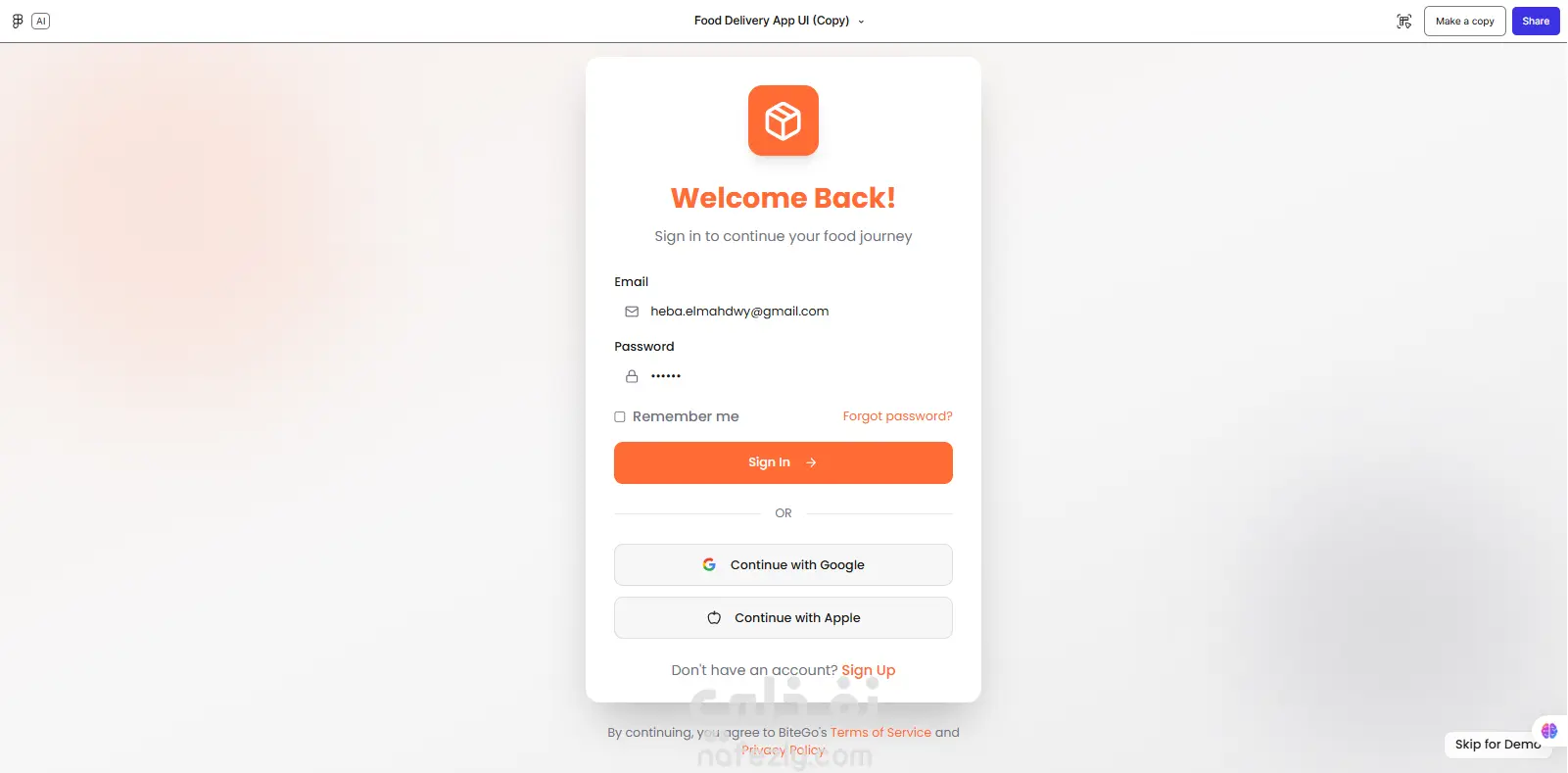Viewport: 1568px width, 773px height.
Task: Enable the Remember me checkbox
Action: 620,416
